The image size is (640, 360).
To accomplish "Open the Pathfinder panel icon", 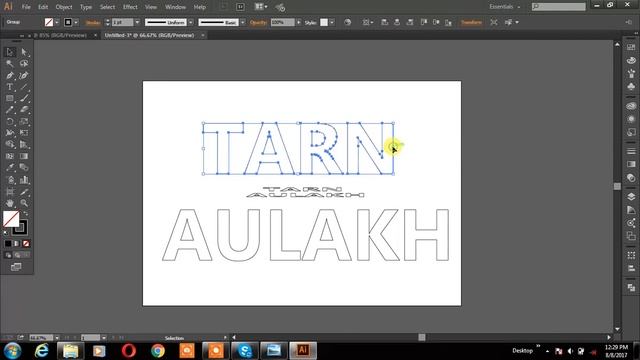I will (x=631, y=288).
